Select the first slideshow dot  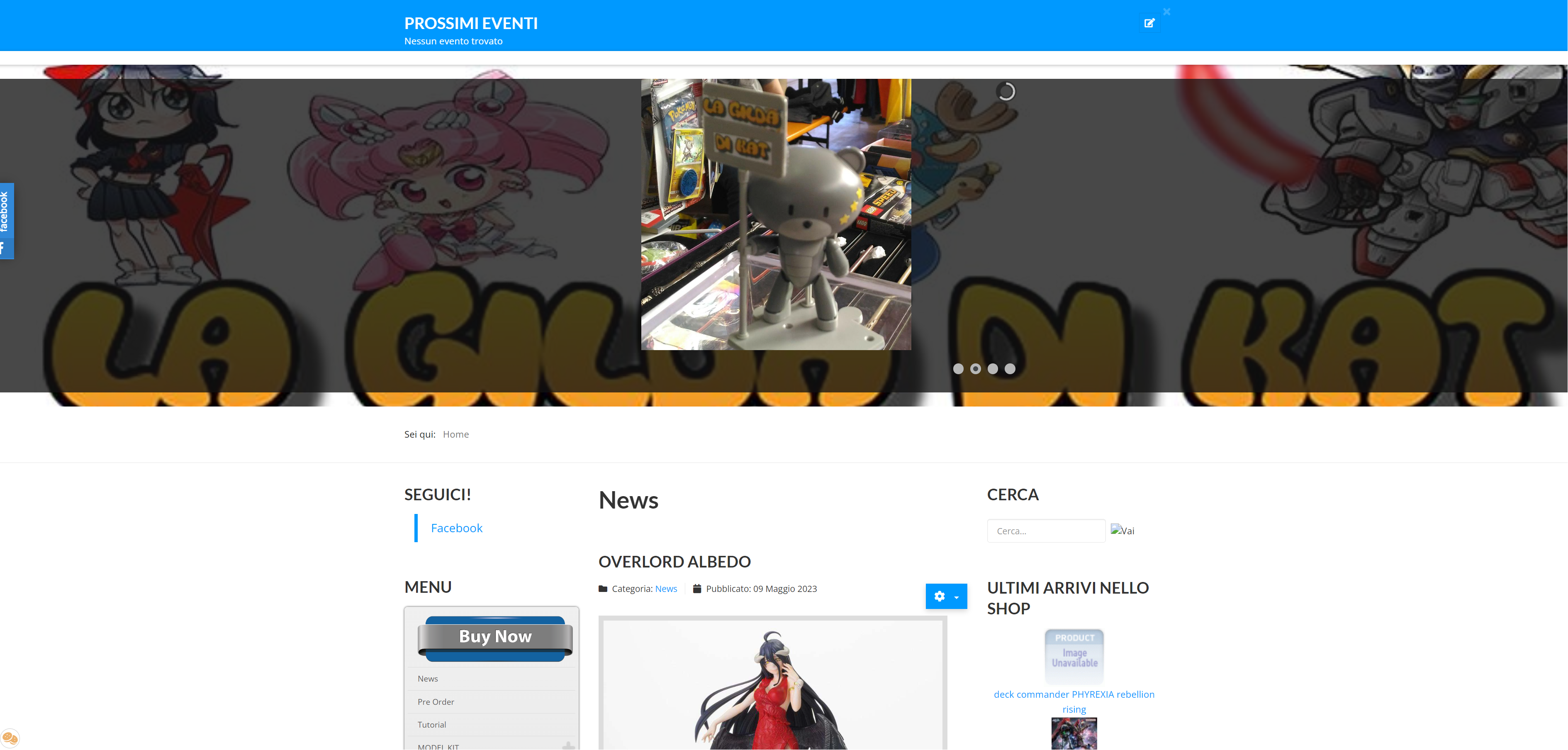958,368
